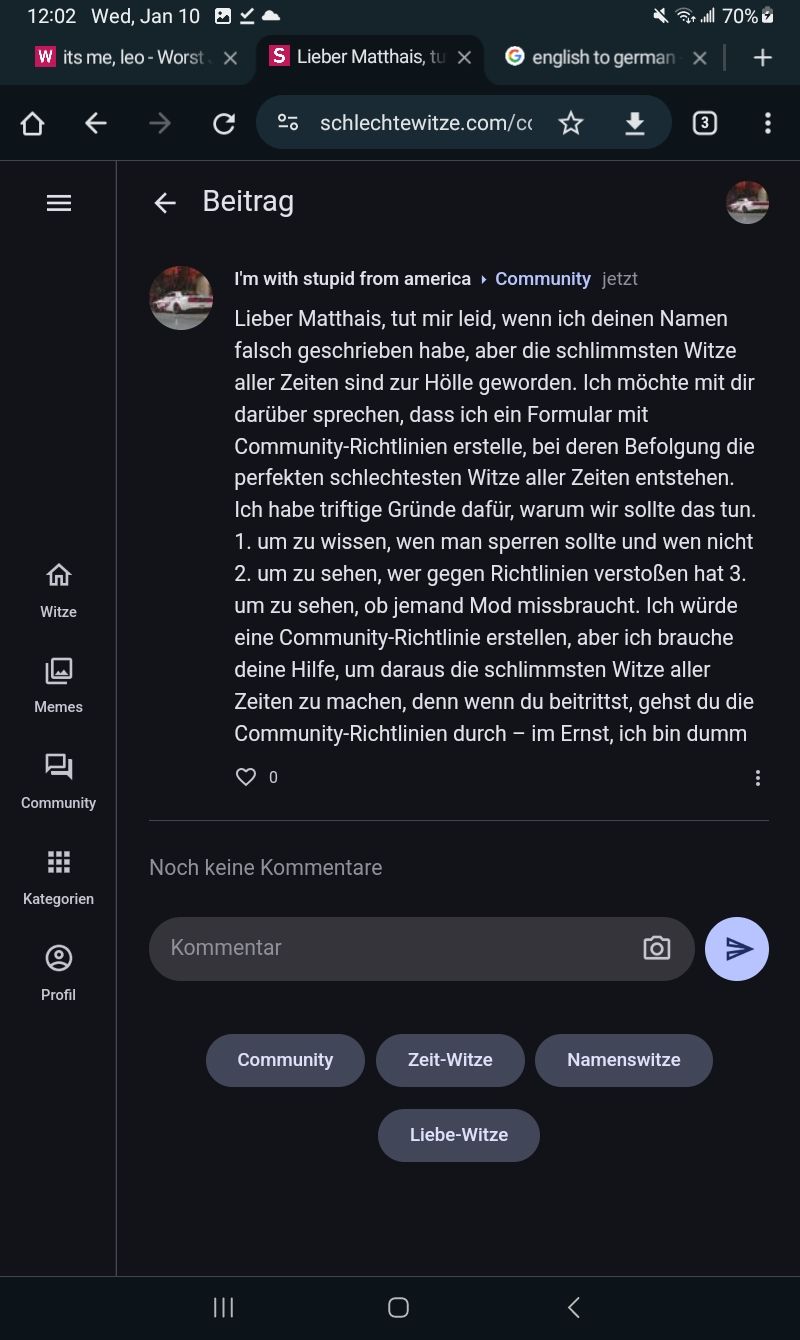Open the Profil page
This screenshot has height=1340, width=800.
[x=59, y=972]
